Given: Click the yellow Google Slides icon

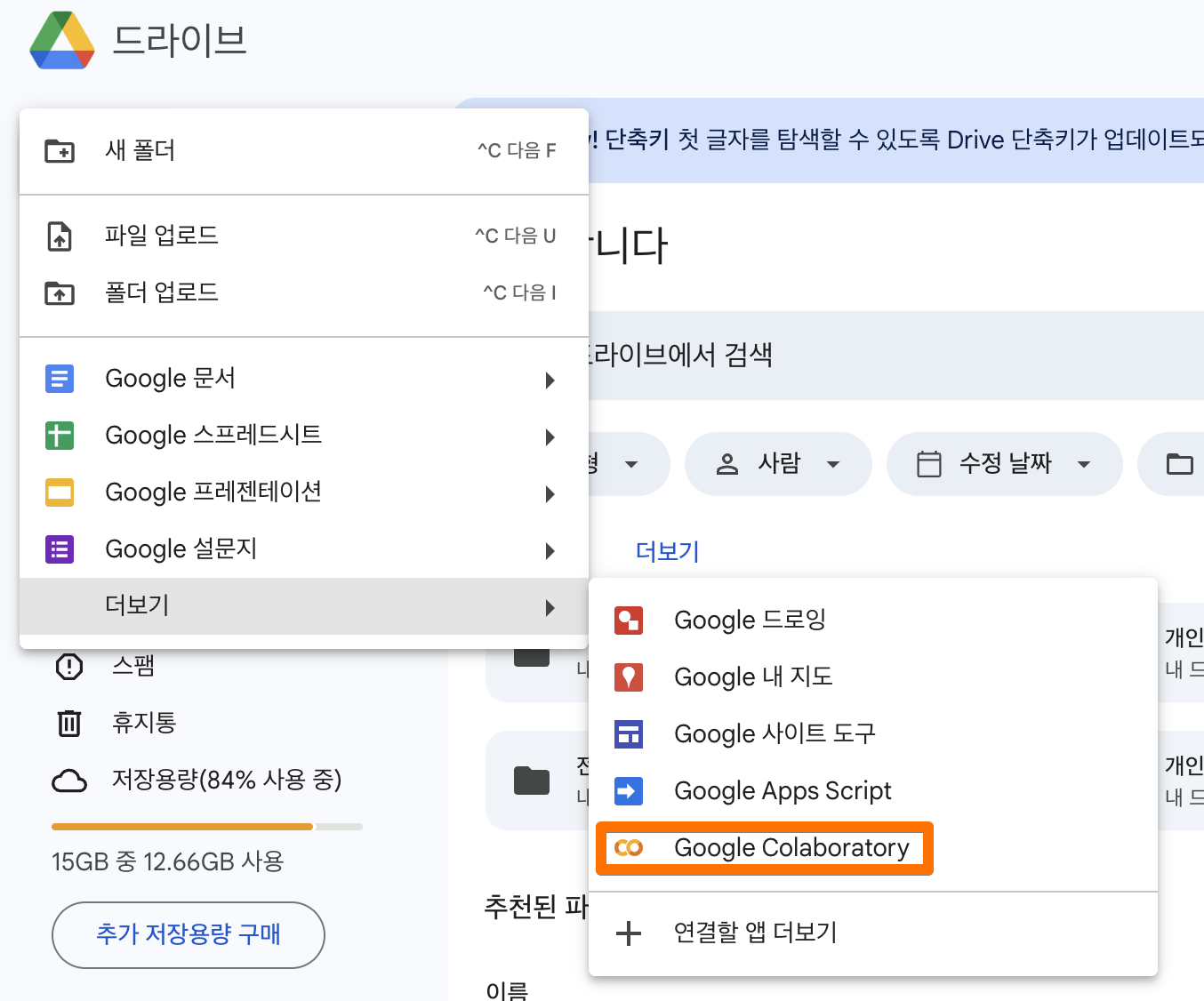Looking at the screenshot, I should 60,492.
